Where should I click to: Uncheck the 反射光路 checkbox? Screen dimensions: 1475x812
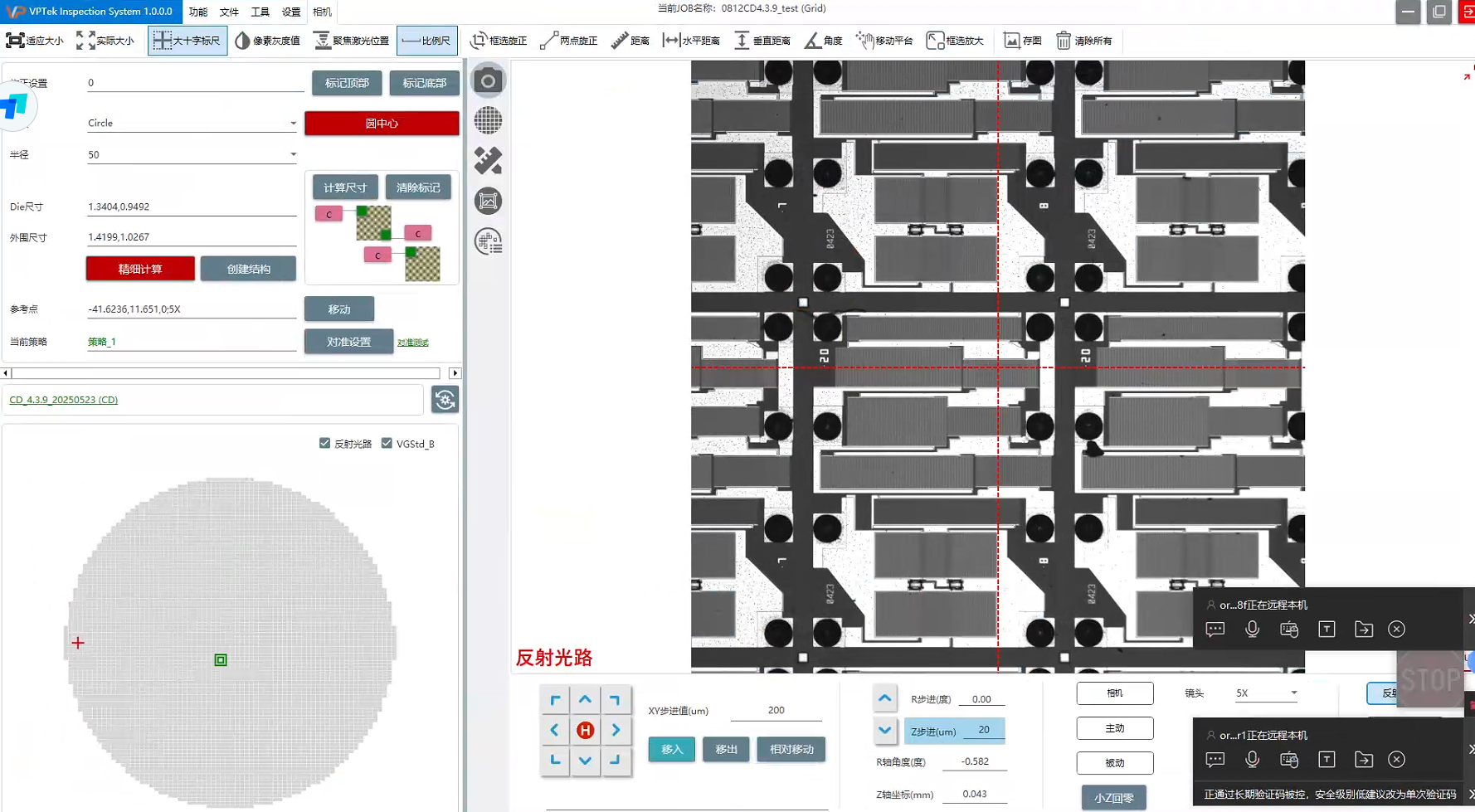coord(325,444)
